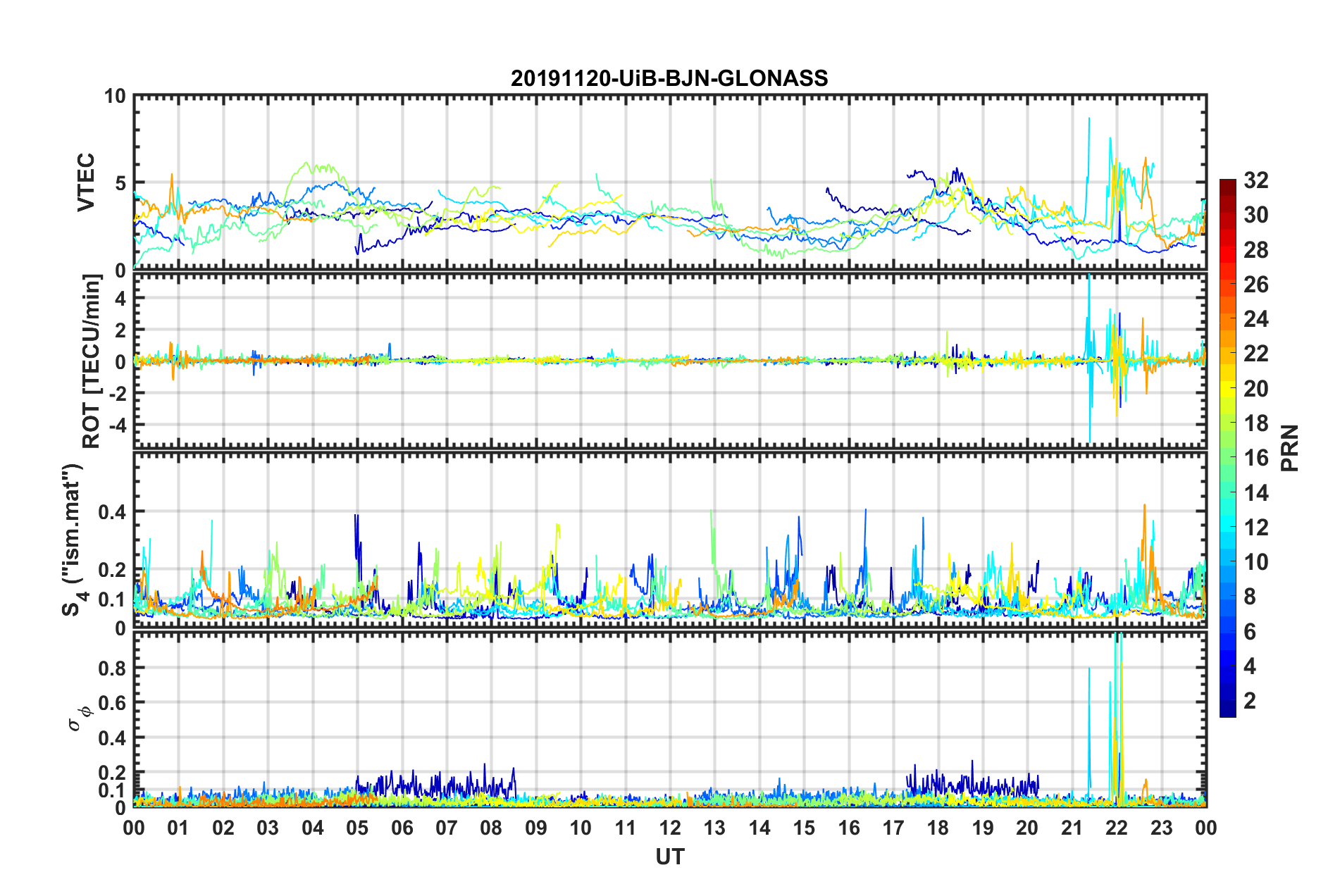Click the x-axis tick label 01
Image resolution: width=1340 pixels, height=896 pixels.
pos(178,828)
